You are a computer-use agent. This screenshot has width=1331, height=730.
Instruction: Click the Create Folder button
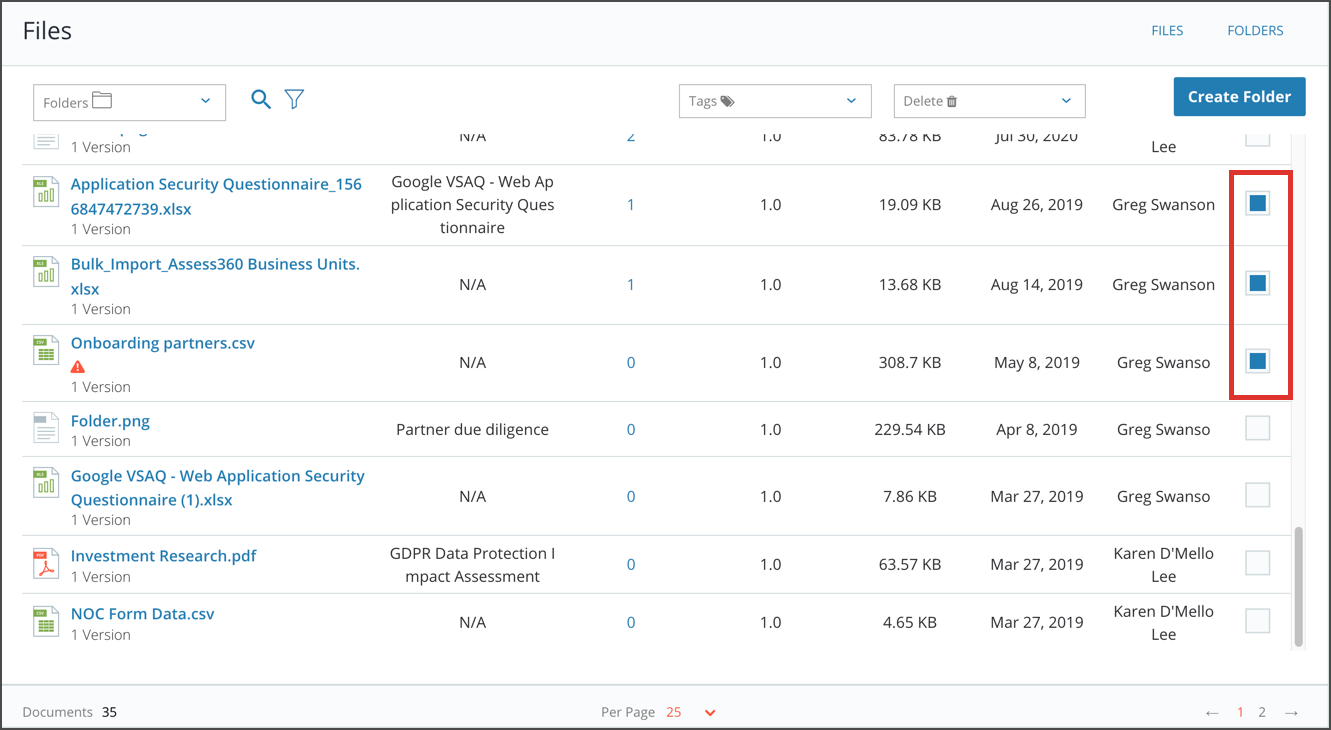point(1240,97)
